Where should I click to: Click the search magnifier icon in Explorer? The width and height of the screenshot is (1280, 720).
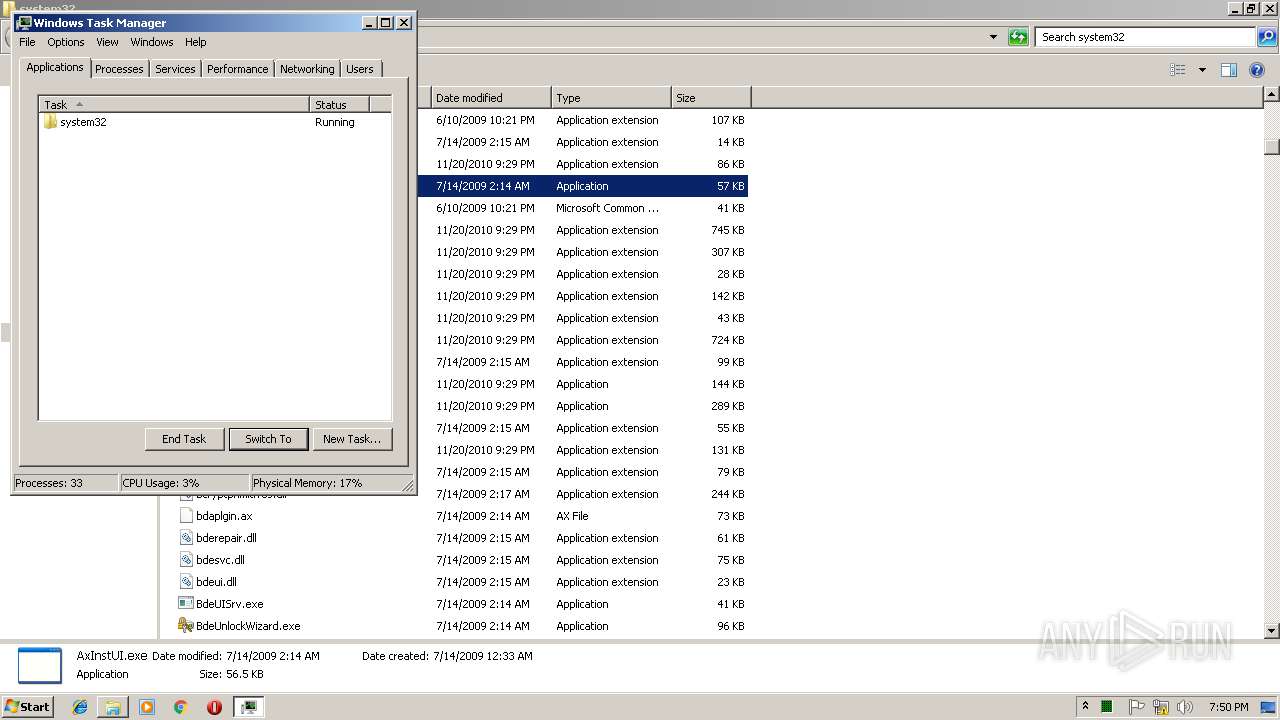tap(1267, 37)
